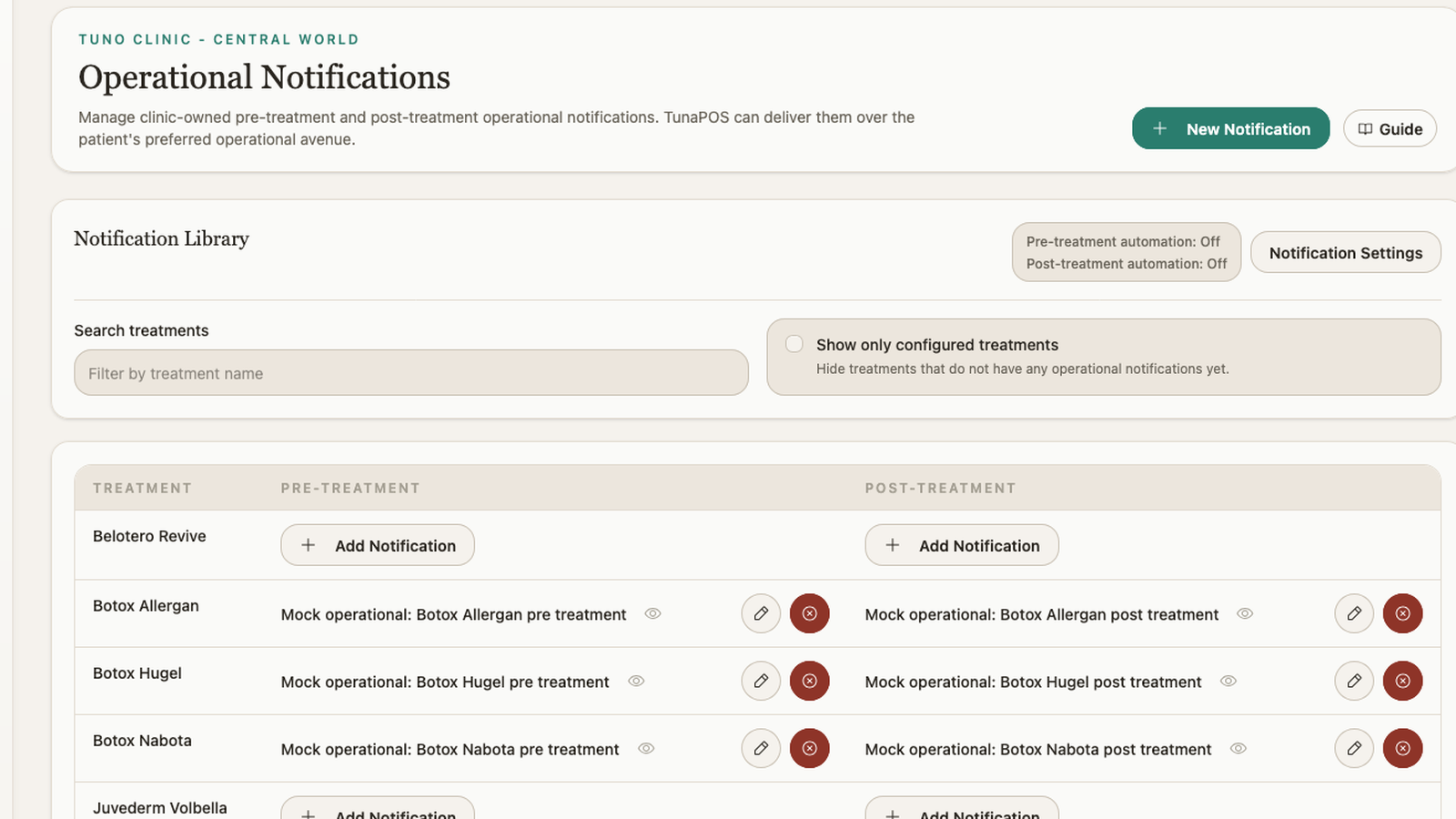Delete Botox Allergan pre treatment notification
Image resolution: width=1456 pixels, height=819 pixels.
click(809, 613)
